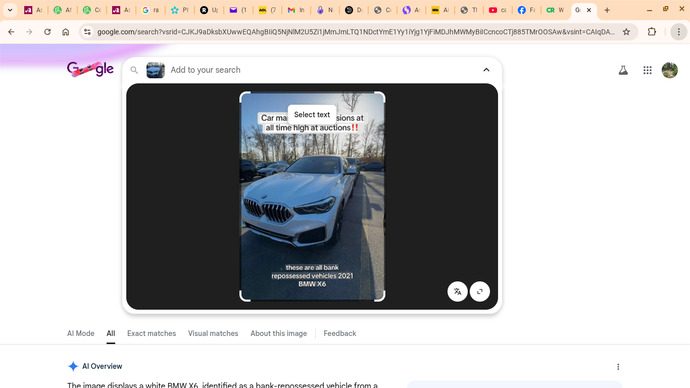The width and height of the screenshot is (690, 388).
Task: Switch to the purple mail envelope tab
Action: coord(238,10)
